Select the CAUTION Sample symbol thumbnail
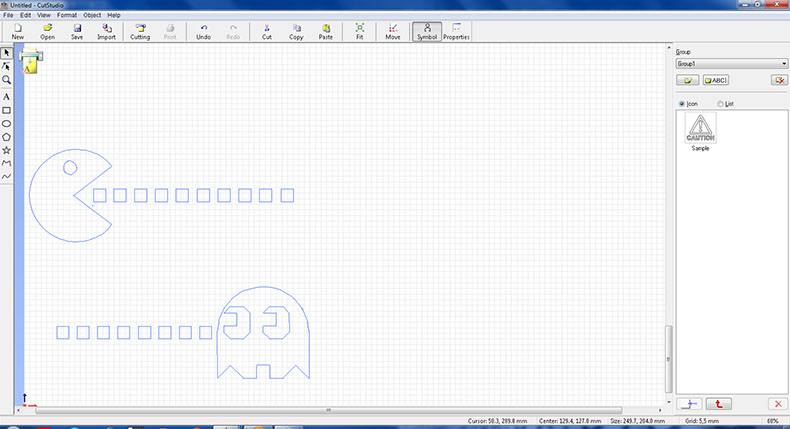The image size is (790, 429). 700,128
